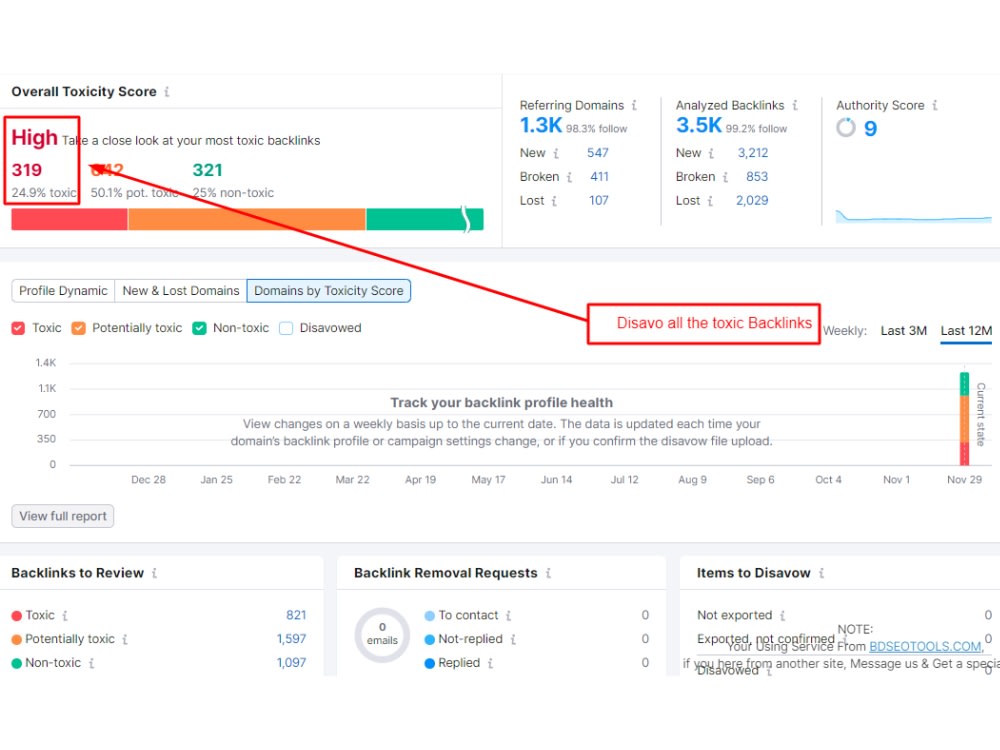Open info icon for Analyzed Backlinks New
The width and height of the screenshot is (1000, 750).
(712, 154)
